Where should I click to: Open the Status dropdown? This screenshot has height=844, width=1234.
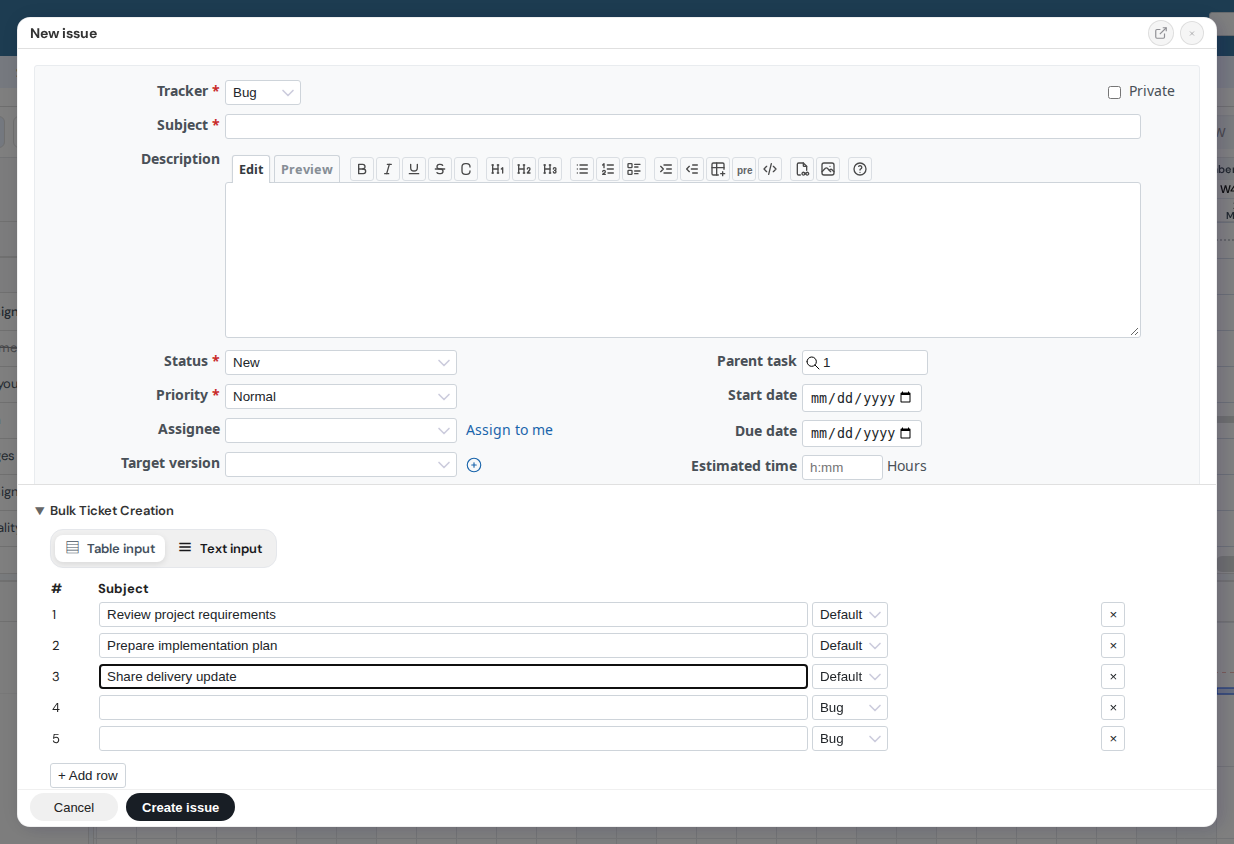click(x=341, y=362)
